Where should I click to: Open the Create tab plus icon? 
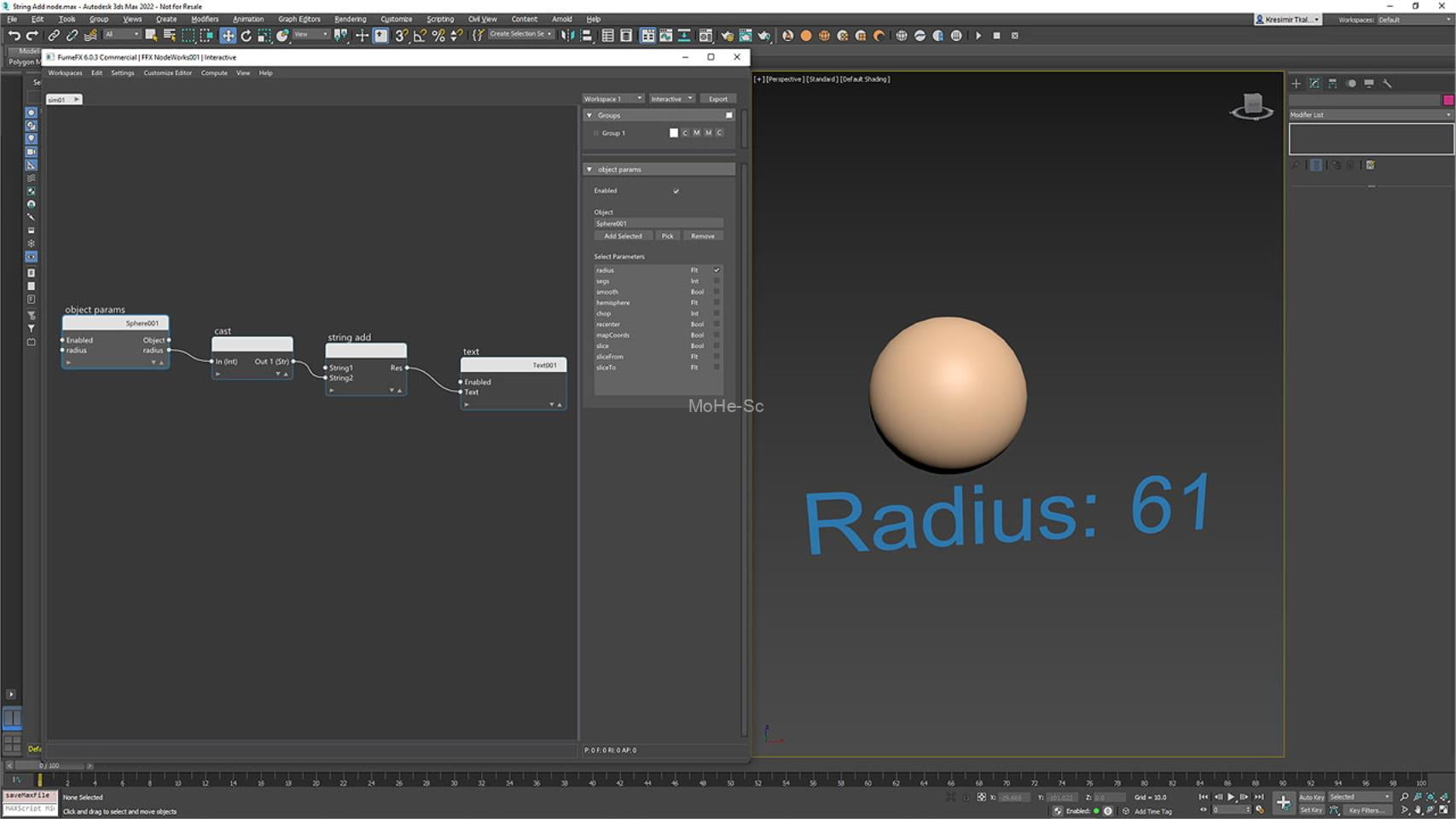(1296, 84)
